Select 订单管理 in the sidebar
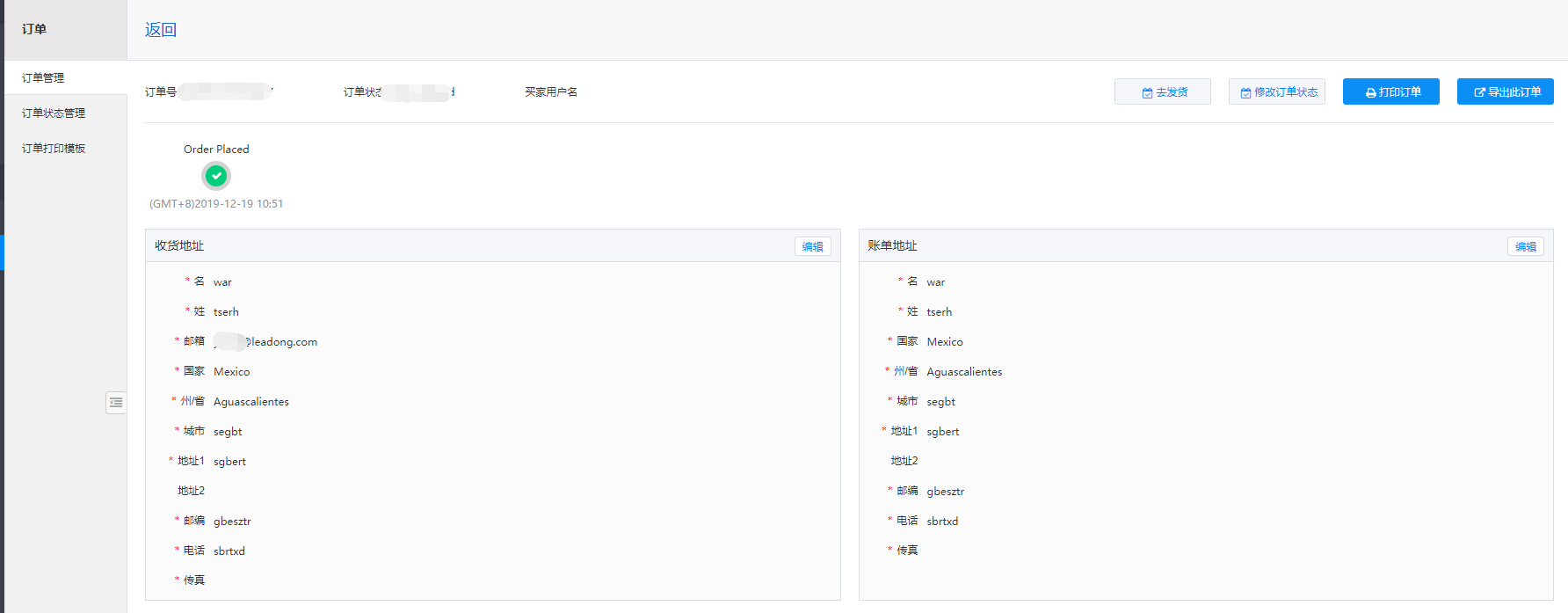The height and width of the screenshot is (613, 1568). (x=43, y=77)
